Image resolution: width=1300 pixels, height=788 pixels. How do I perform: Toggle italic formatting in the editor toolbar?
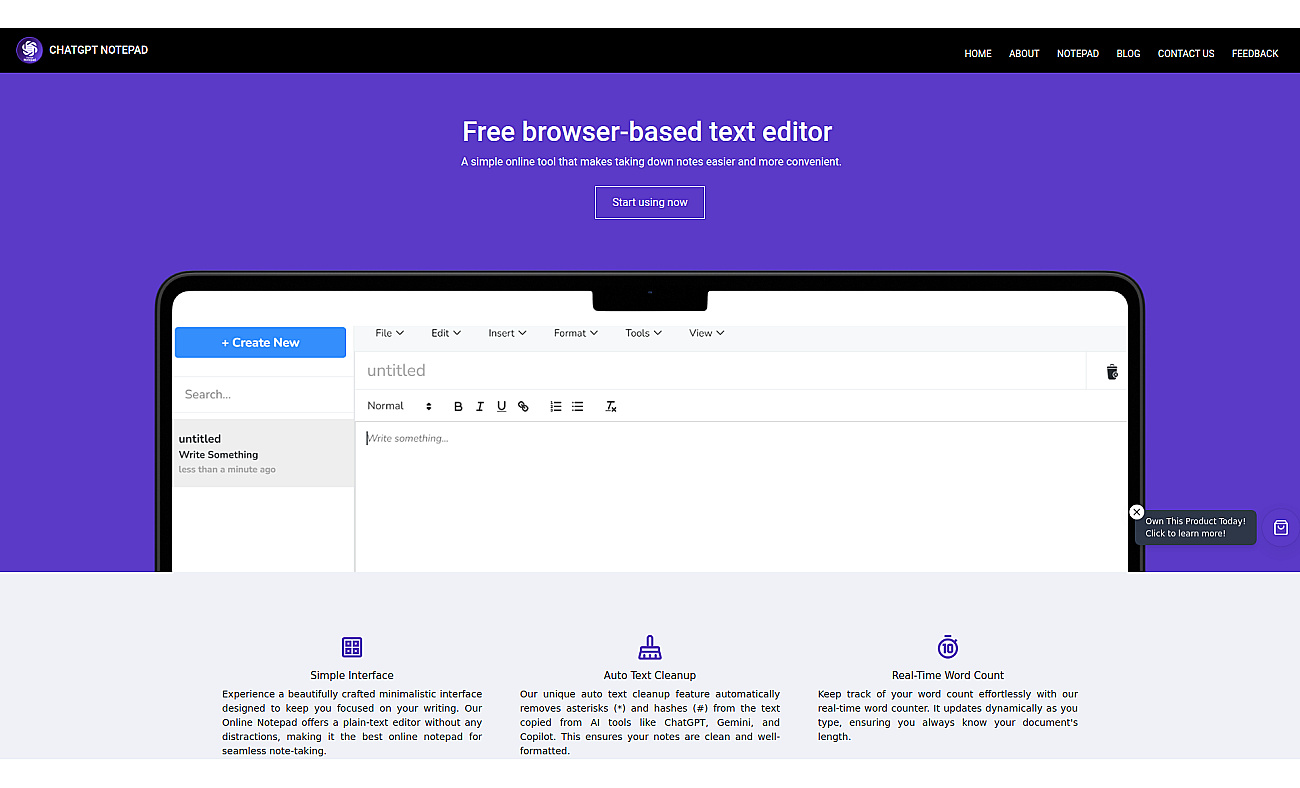[x=480, y=406]
